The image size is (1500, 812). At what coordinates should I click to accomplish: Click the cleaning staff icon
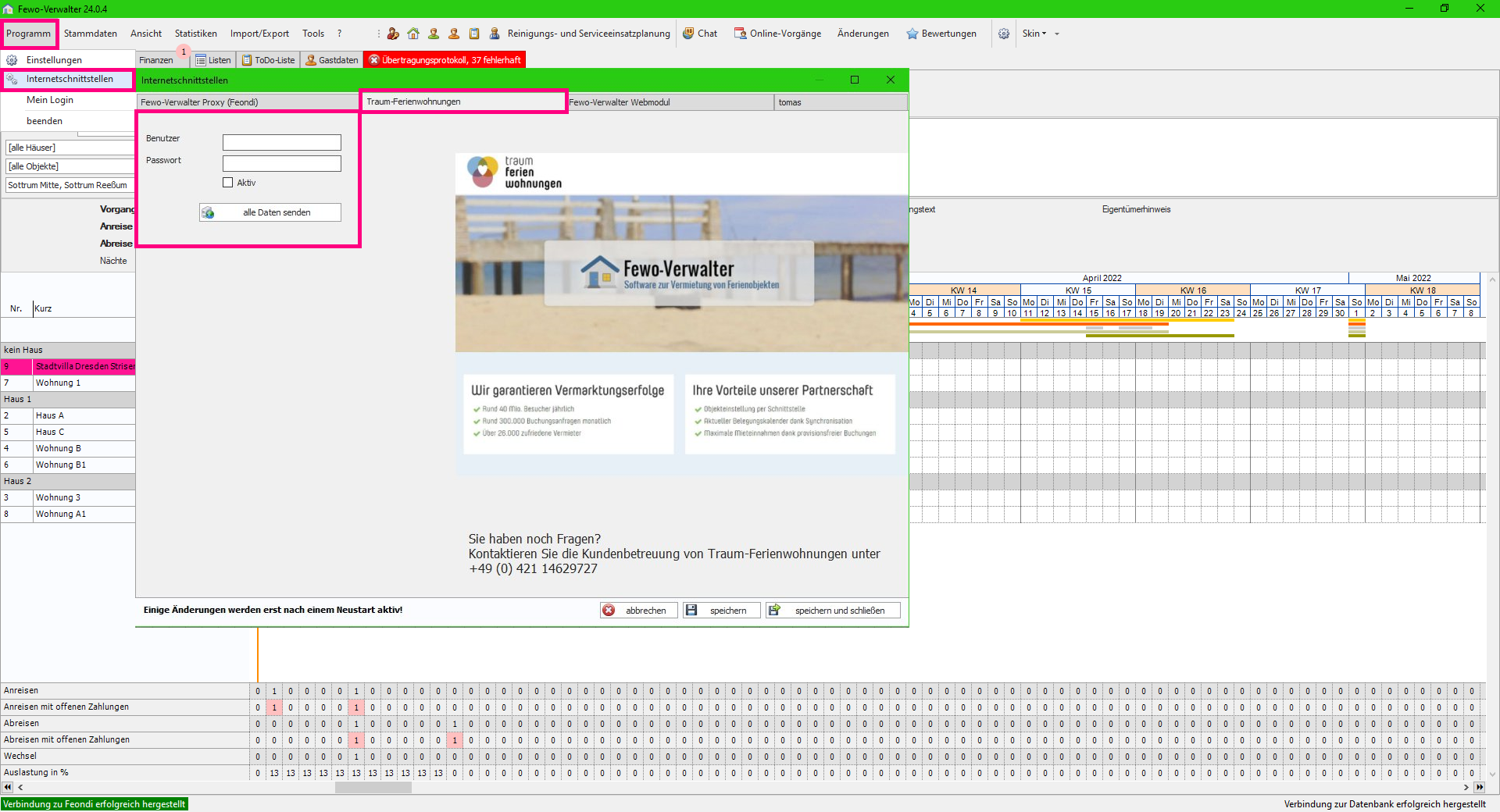495,34
